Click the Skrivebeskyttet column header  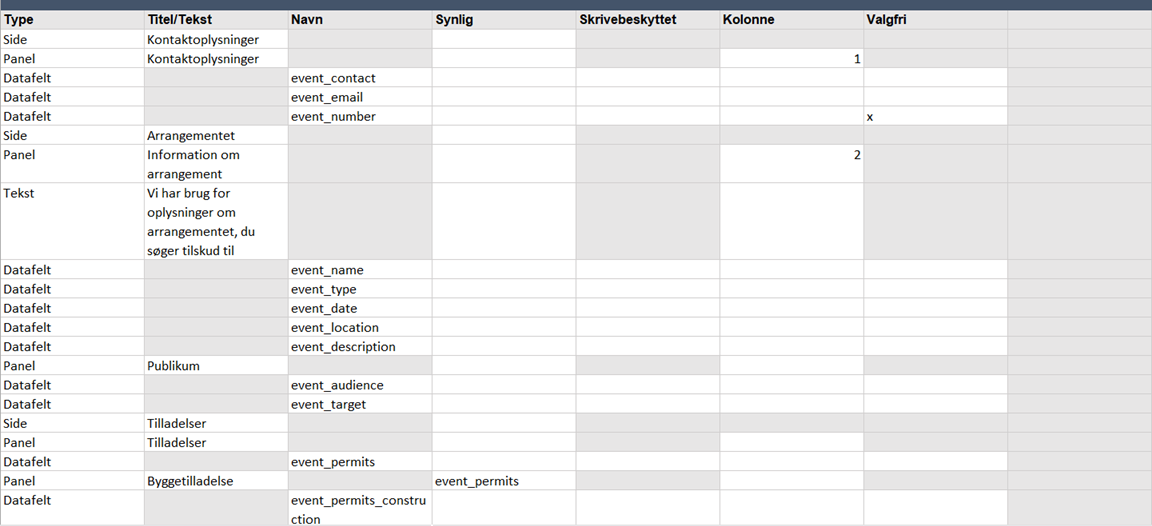(x=647, y=20)
